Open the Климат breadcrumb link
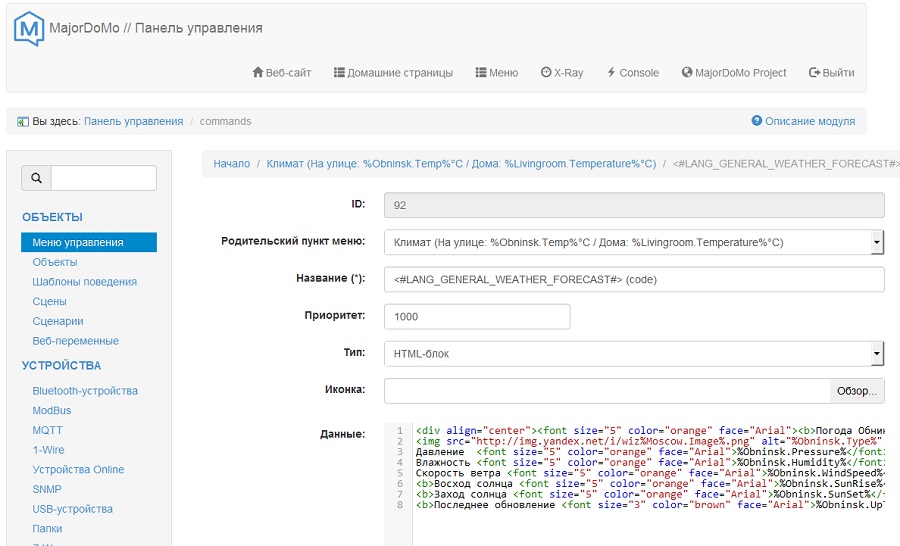This screenshot has height=546, width=900. pyautogui.click(x=461, y=164)
